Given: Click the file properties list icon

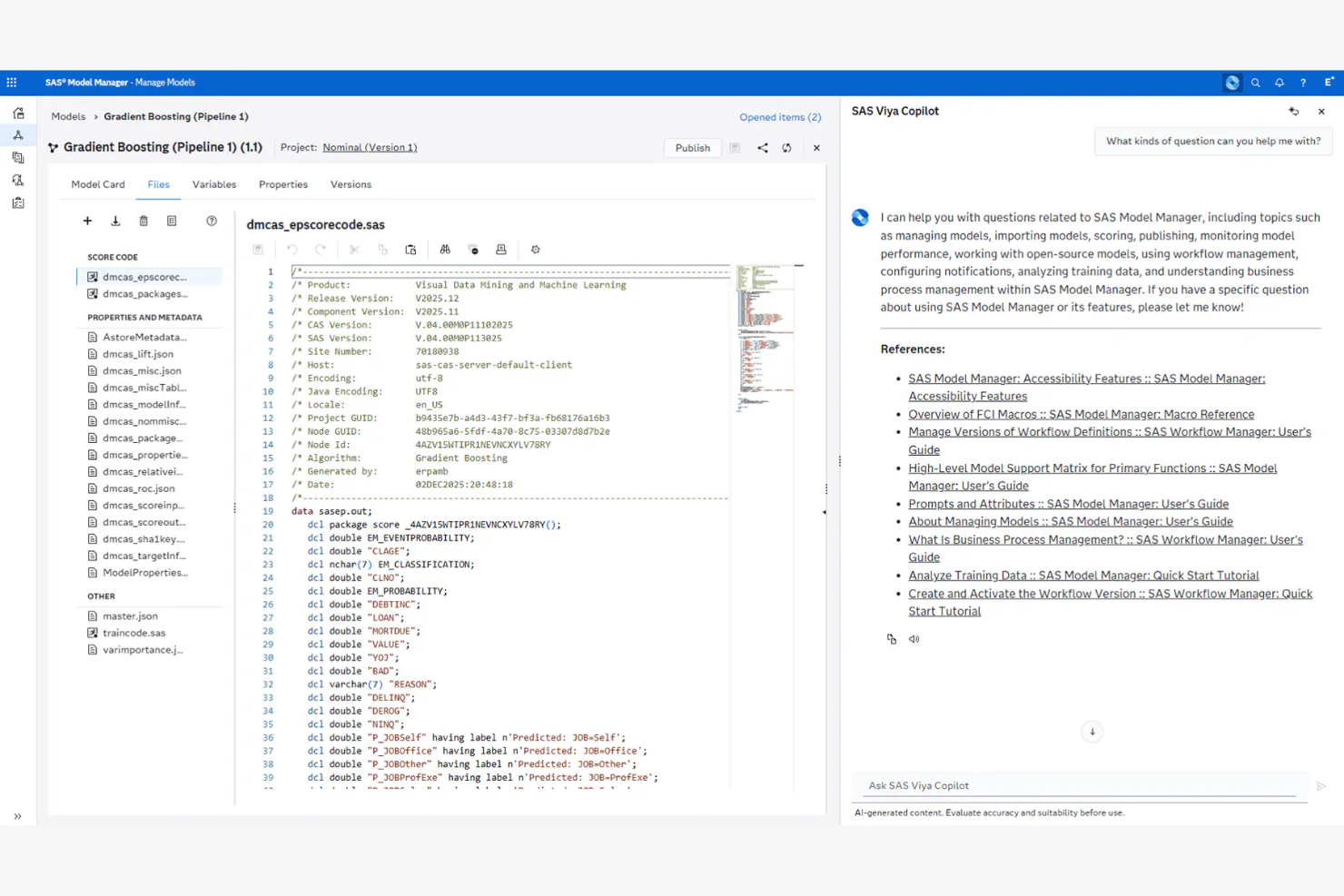Looking at the screenshot, I should (172, 221).
